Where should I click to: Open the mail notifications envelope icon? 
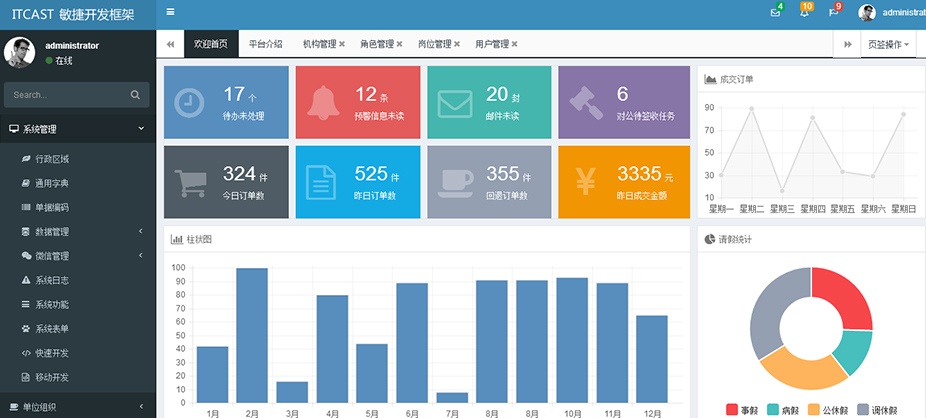click(x=776, y=12)
